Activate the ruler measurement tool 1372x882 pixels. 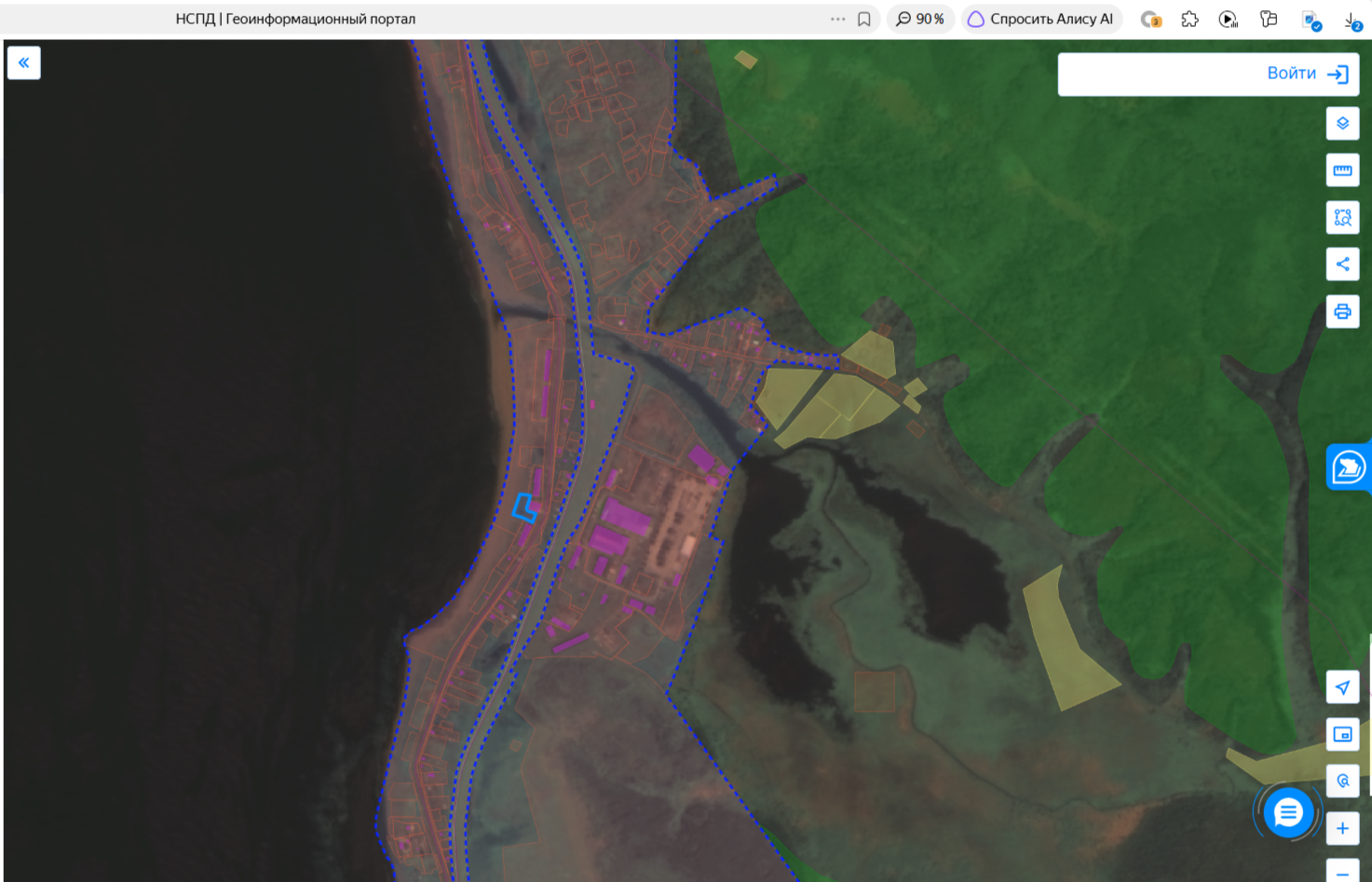pos(1342,170)
